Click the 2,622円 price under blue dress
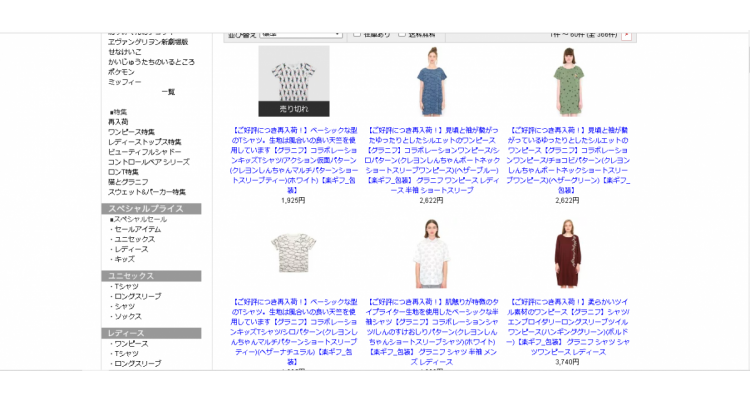 [431, 201]
